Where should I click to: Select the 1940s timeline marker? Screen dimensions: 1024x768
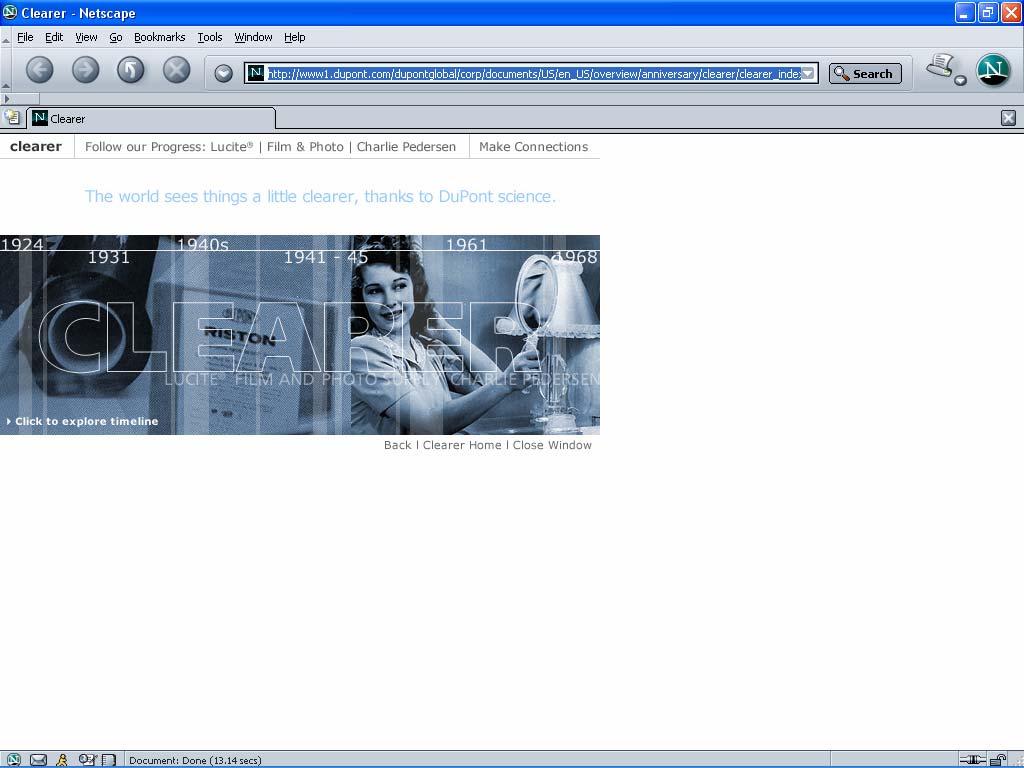click(202, 244)
